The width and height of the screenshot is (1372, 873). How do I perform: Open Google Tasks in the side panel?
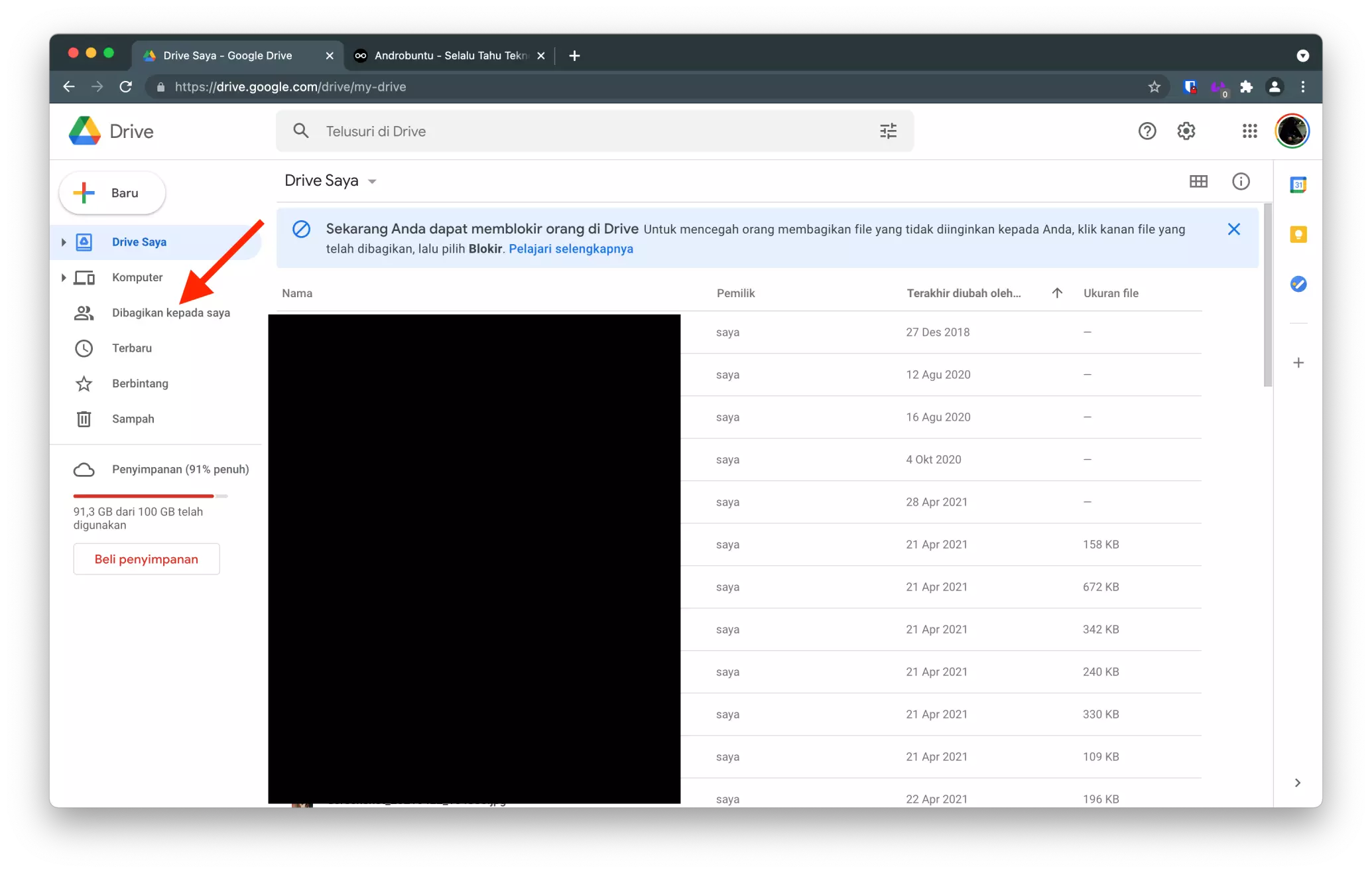(x=1298, y=284)
